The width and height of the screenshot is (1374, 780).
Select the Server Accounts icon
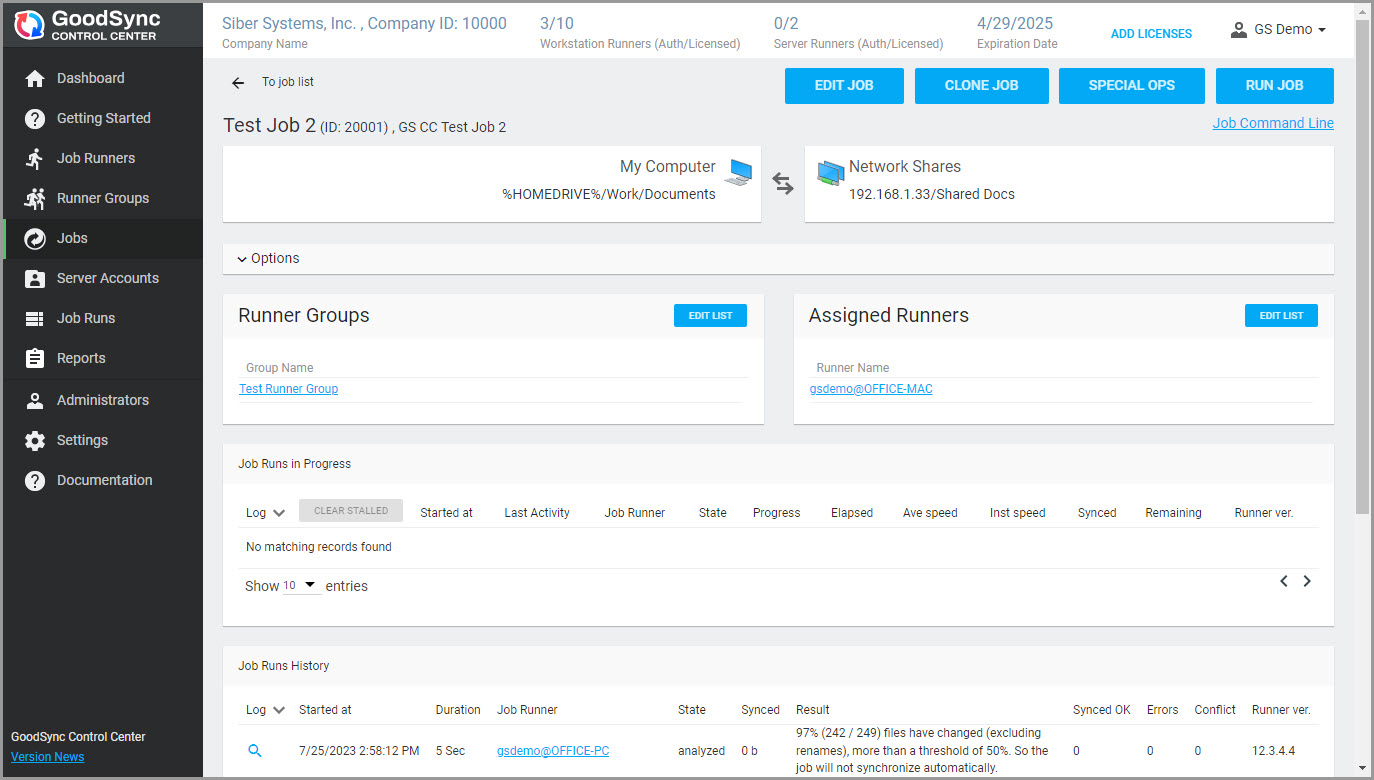(x=35, y=278)
